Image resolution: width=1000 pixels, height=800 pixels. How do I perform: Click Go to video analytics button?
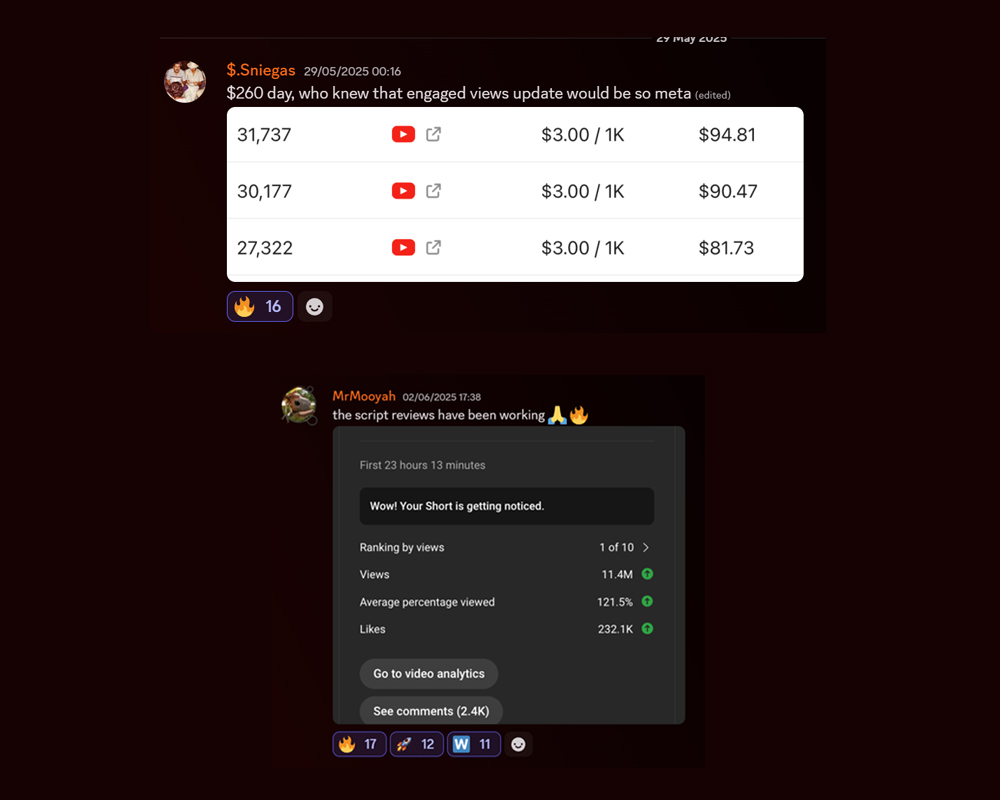[429, 674]
